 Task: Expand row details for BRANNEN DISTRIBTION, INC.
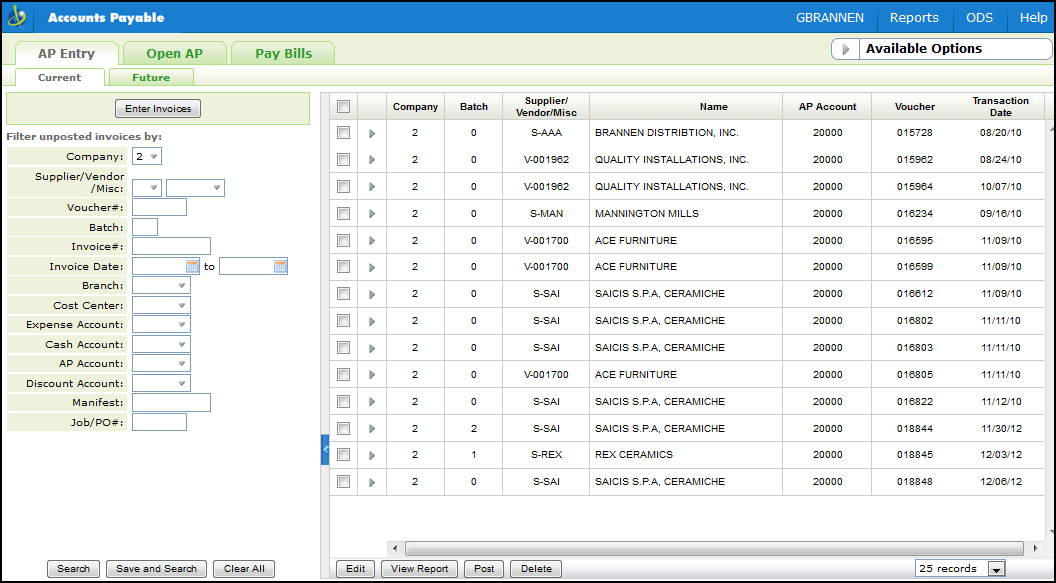372,133
